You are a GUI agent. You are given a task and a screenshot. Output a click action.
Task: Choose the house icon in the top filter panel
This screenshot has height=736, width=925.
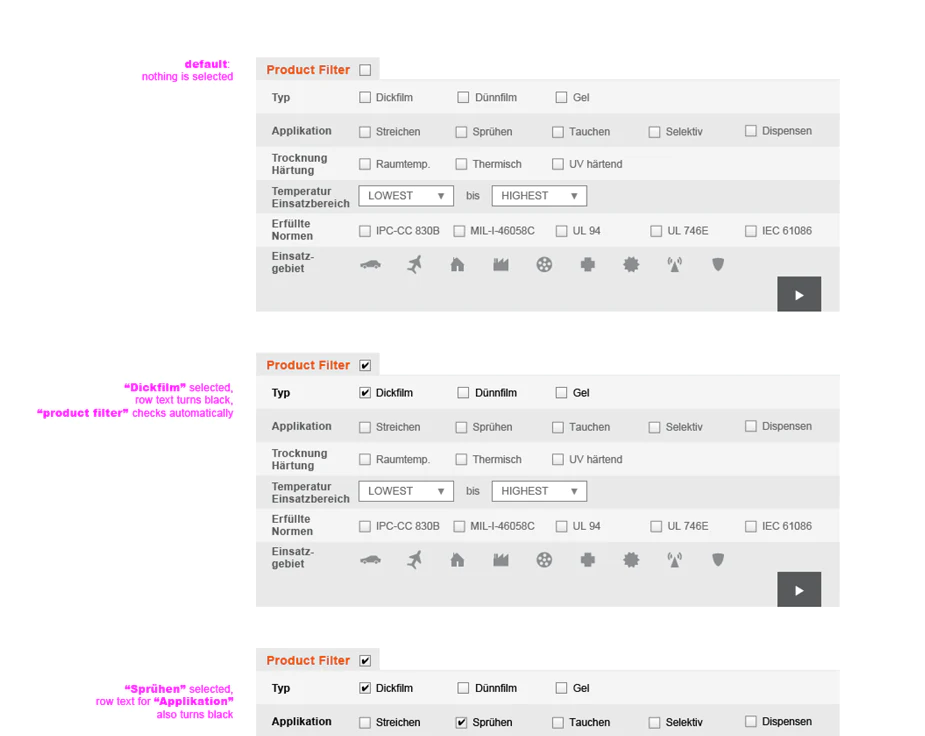click(457, 264)
